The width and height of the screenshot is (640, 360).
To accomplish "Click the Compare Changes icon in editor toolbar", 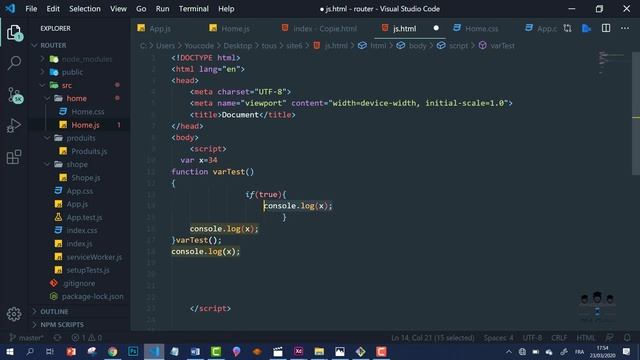I will pos(567,28).
